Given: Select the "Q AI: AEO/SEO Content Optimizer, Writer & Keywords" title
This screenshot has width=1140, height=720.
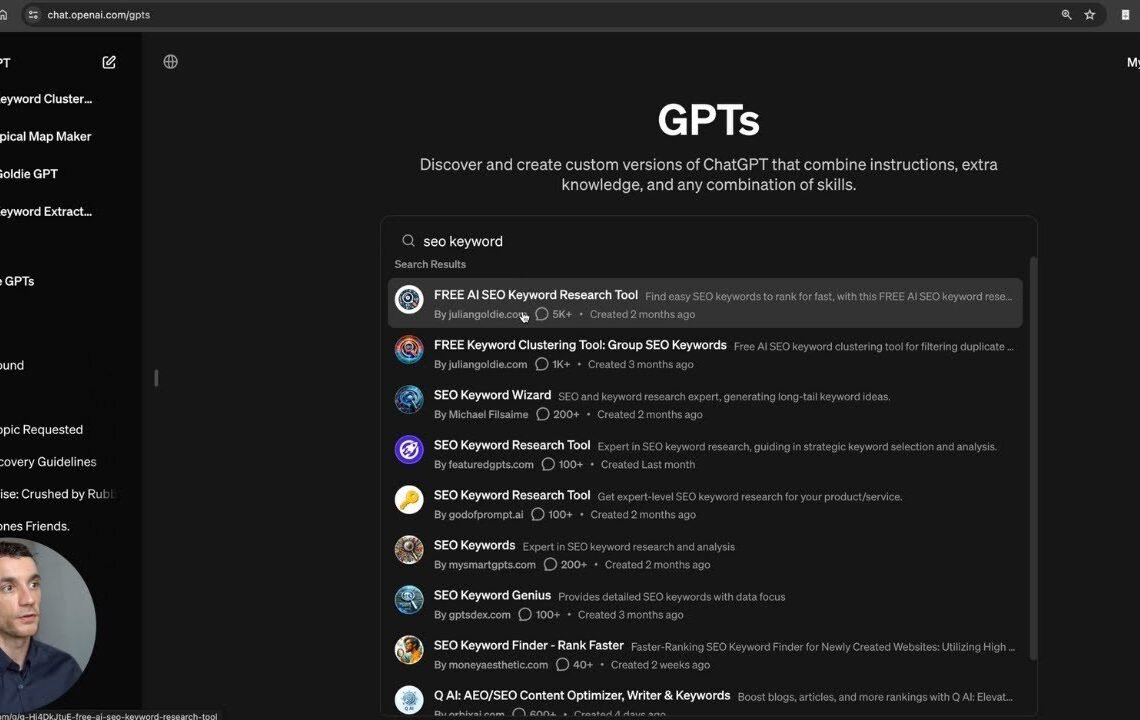Looking at the screenshot, I should click(x=582, y=695).
